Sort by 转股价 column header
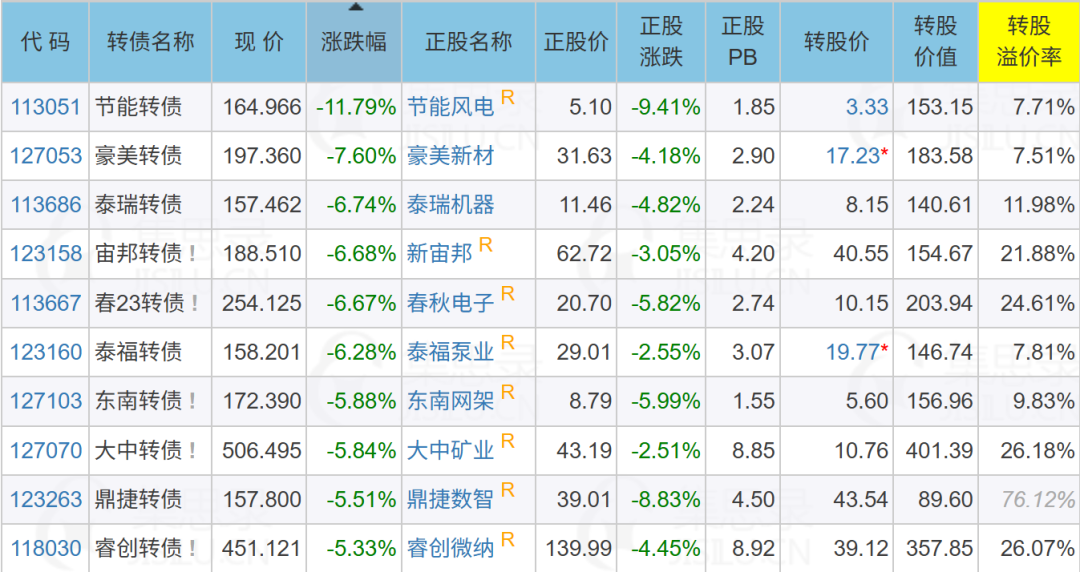 tap(836, 42)
